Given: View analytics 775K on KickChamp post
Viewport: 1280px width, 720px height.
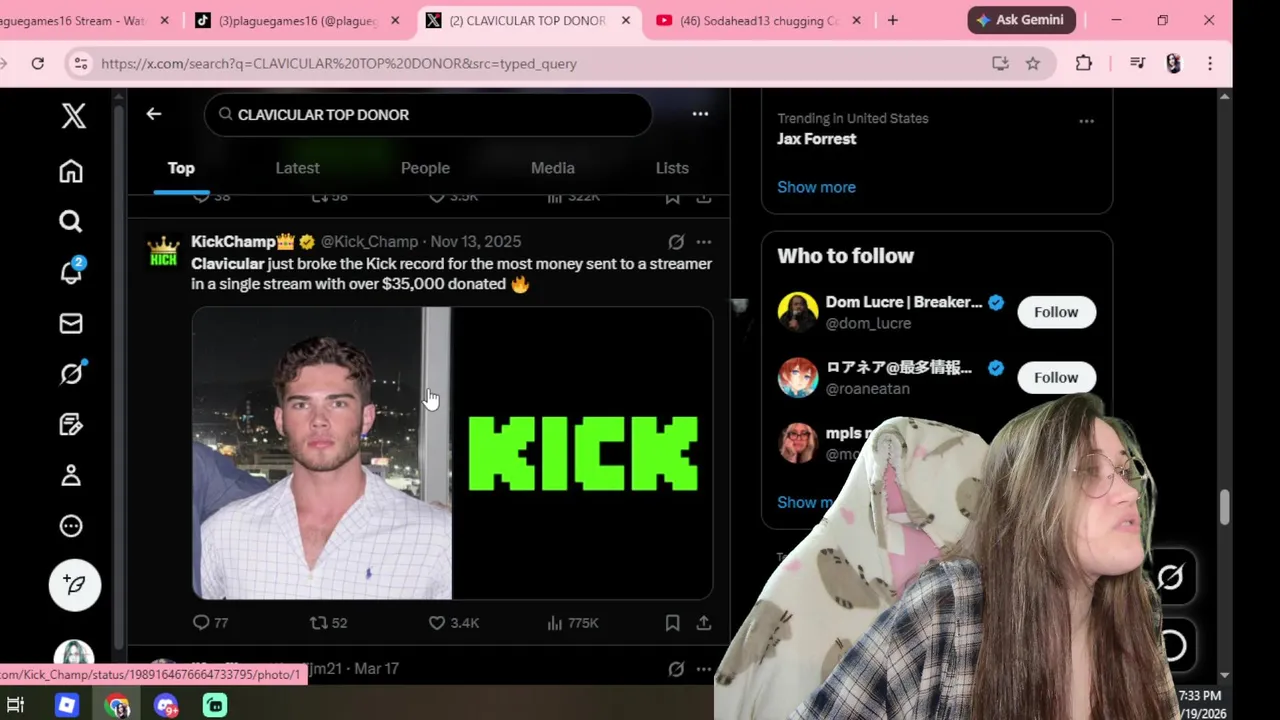Looking at the screenshot, I should tap(572, 623).
